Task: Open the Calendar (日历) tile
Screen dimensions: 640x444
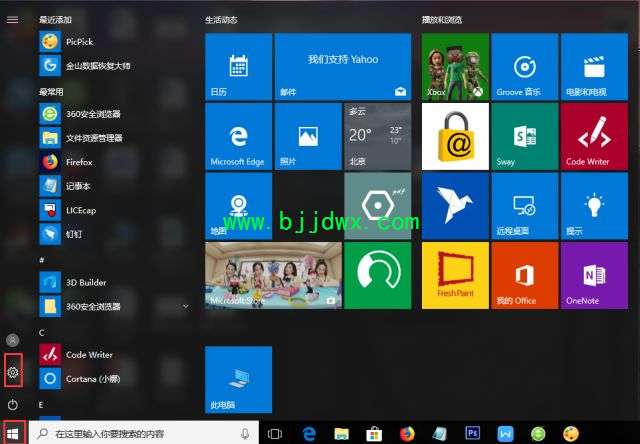Action: pyautogui.click(x=238, y=67)
